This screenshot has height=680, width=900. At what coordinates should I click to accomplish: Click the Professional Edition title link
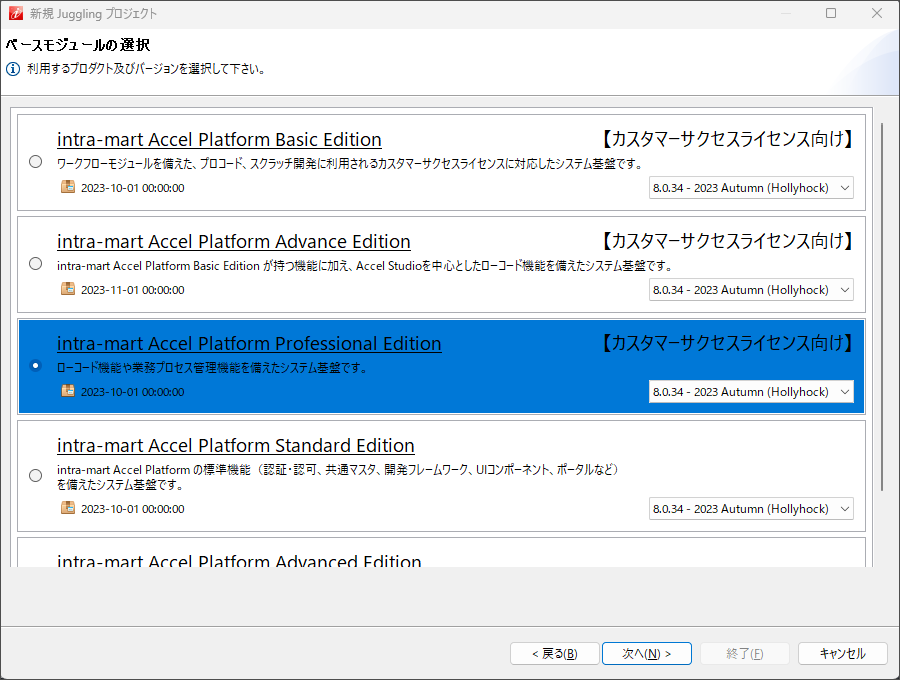coord(249,344)
